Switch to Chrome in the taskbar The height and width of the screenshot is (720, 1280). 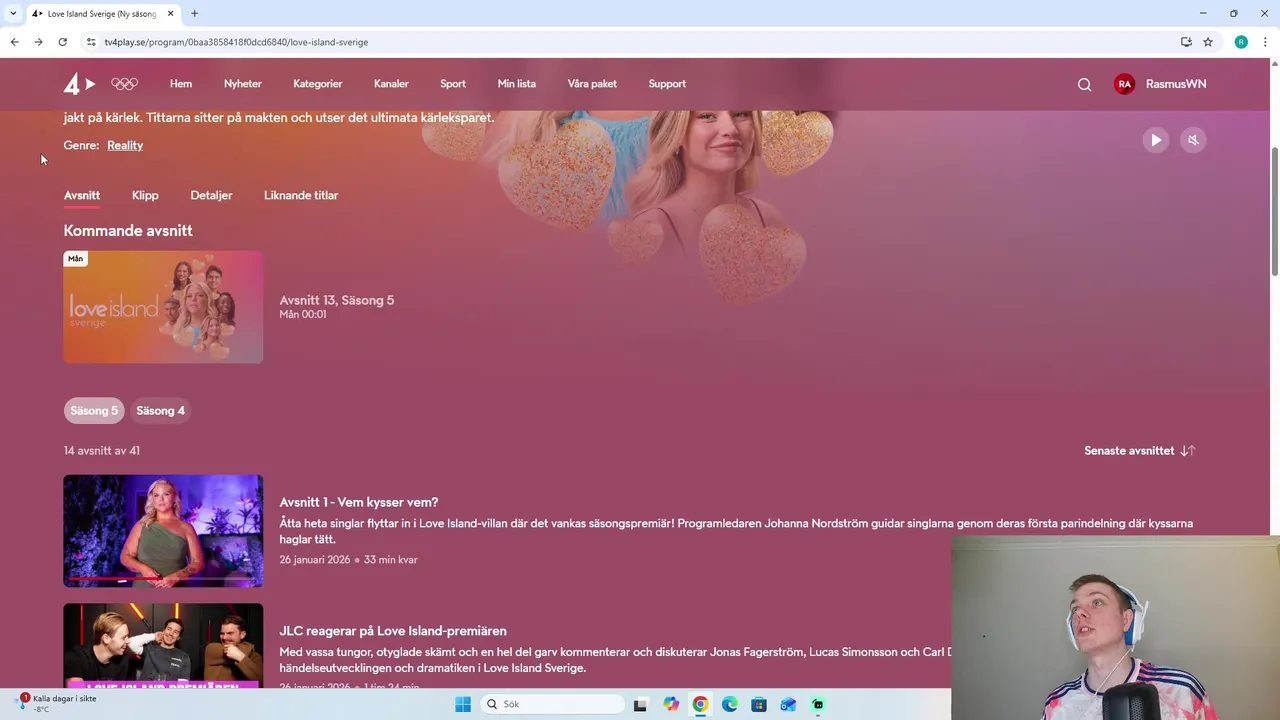click(700, 704)
